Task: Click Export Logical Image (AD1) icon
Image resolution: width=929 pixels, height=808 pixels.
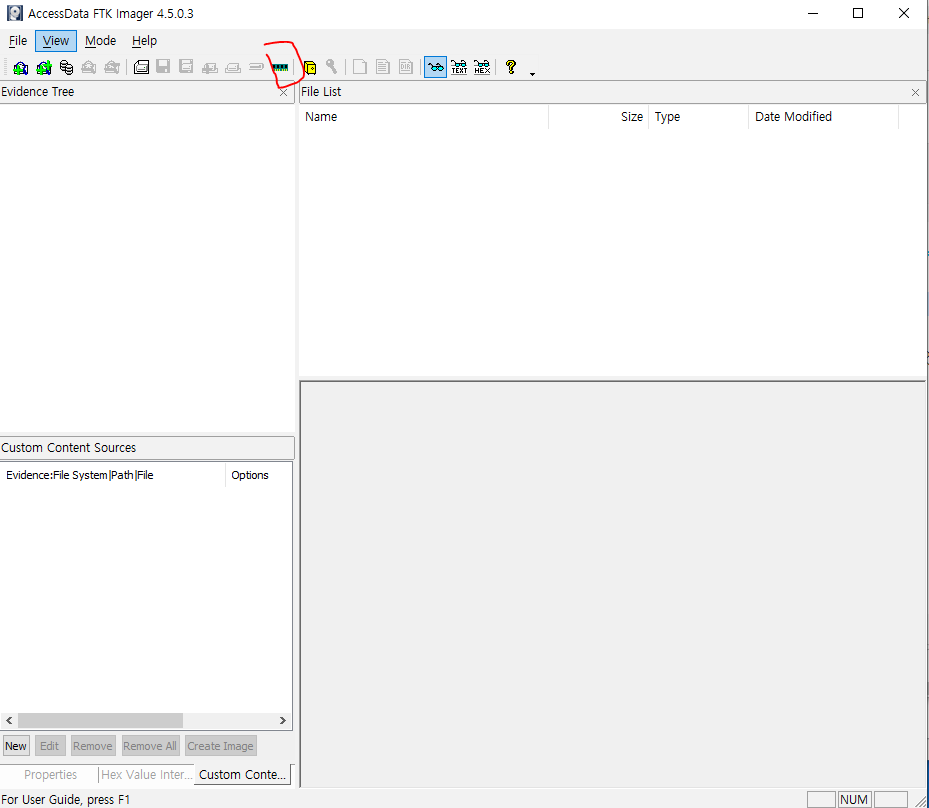Action: pyautogui.click(x=186, y=66)
